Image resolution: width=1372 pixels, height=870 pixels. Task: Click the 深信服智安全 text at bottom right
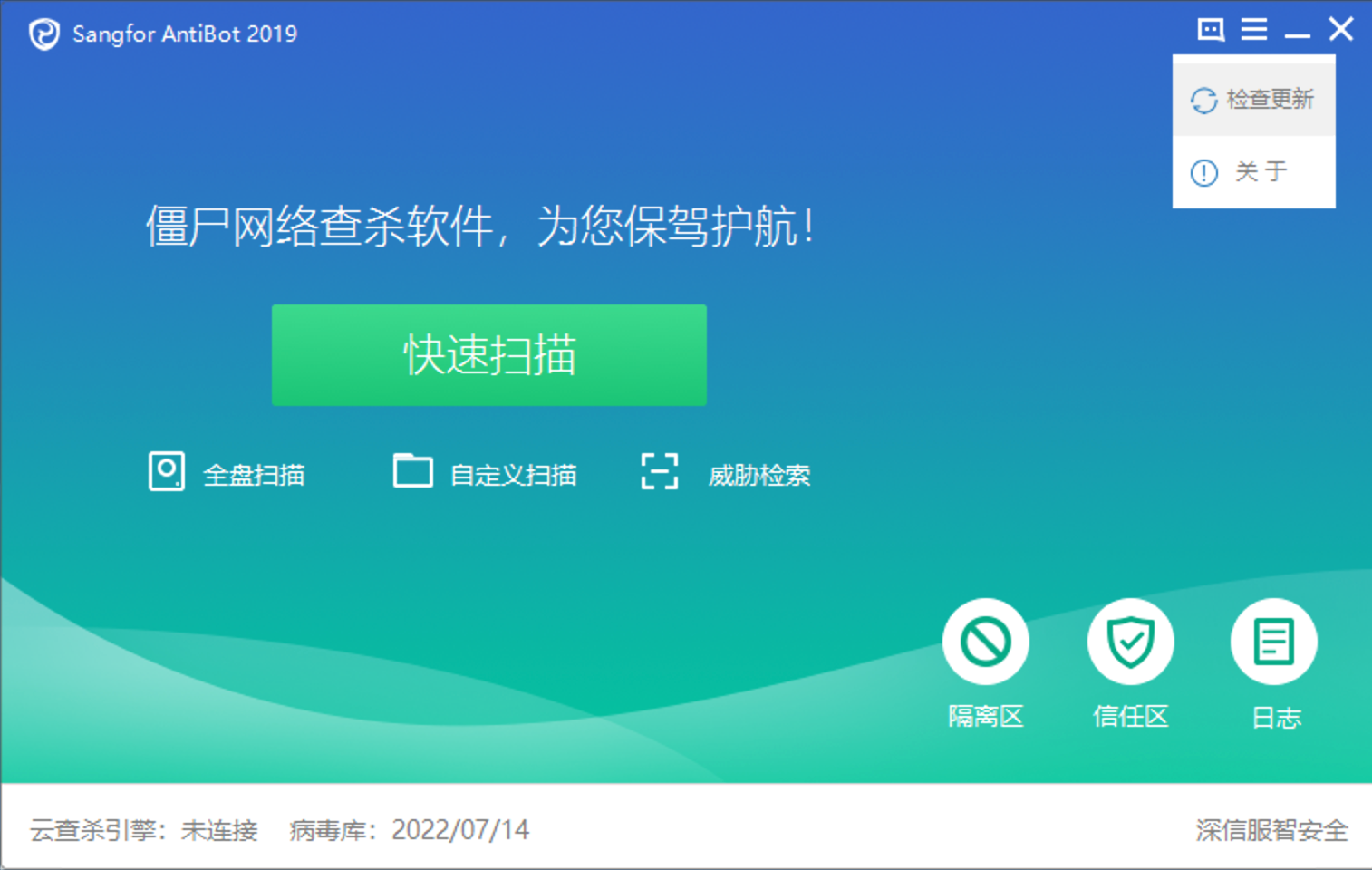point(1271,830)
